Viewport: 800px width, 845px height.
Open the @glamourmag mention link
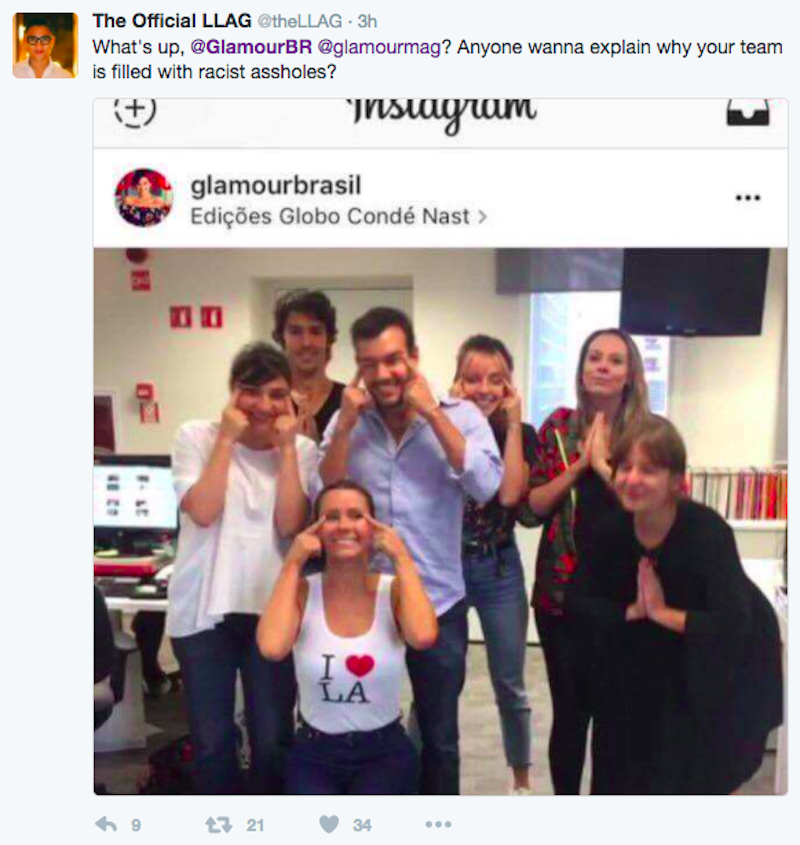tap(379, 47)
